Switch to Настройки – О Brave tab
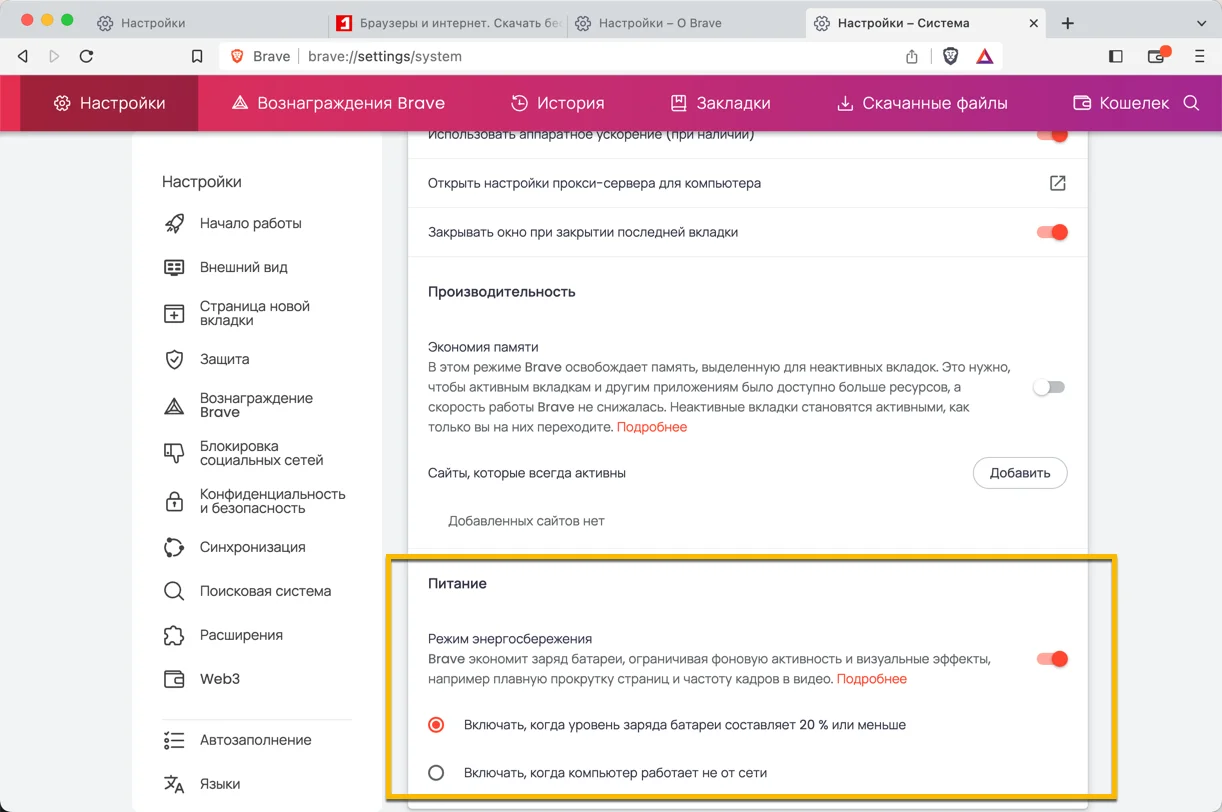The height and width of the screenshot is (812, 1222). [686, 23]
